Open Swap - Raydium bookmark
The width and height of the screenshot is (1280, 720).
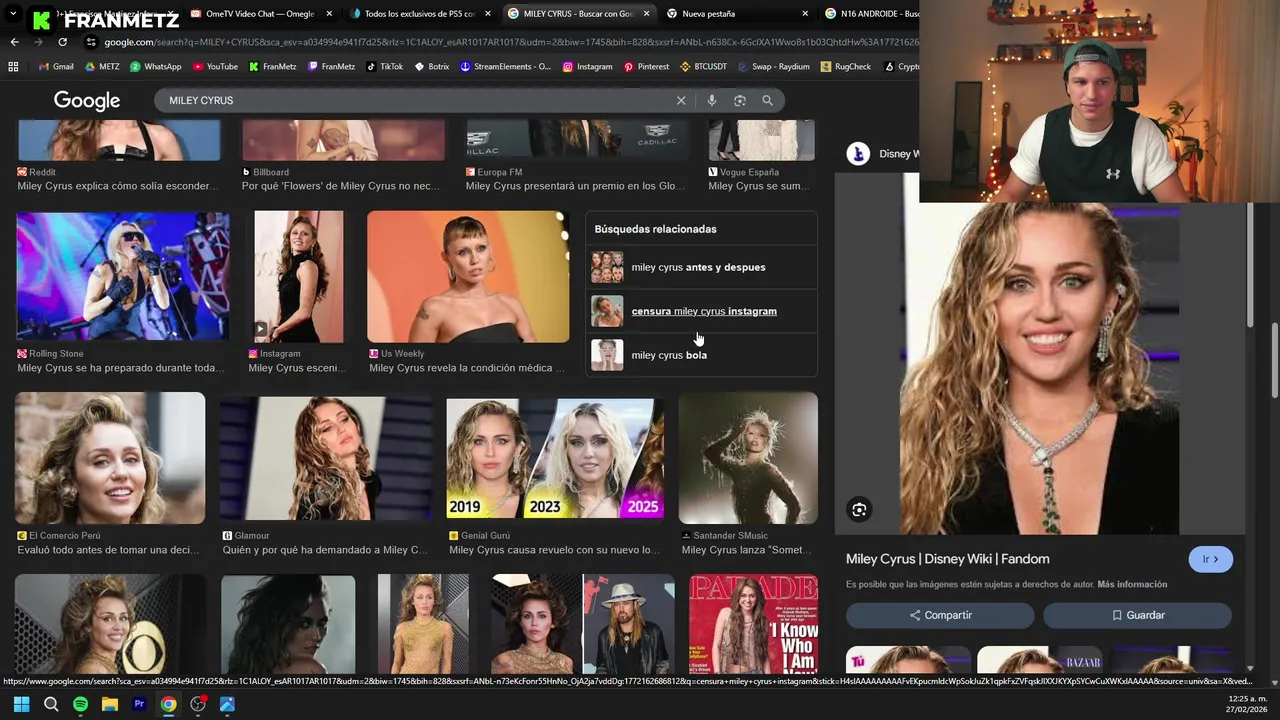click(x=773, y=67)
